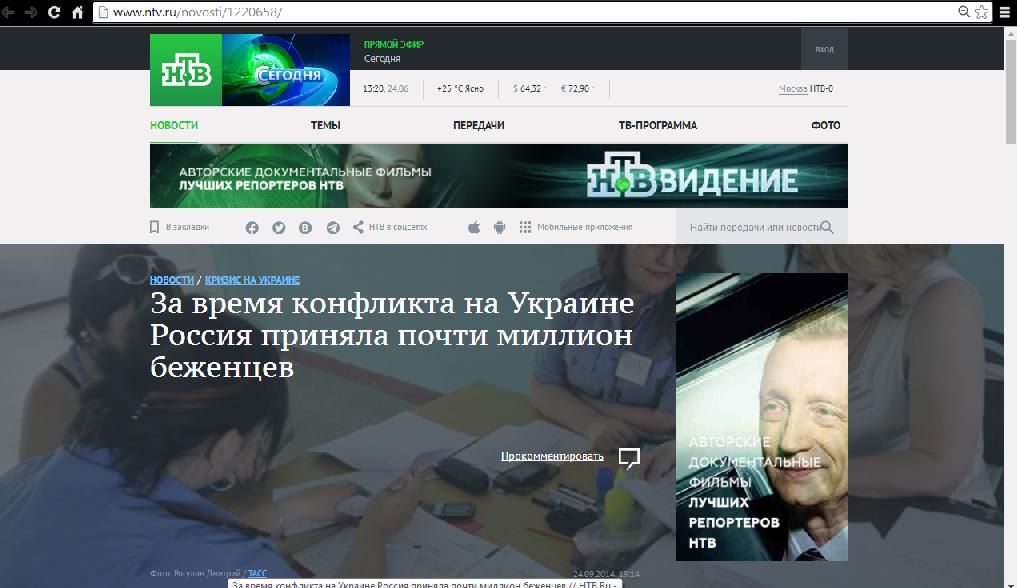Click the weather +25 °C Ясно
This screenshot has height=588, width=1017.
click(x=460, y=89)
